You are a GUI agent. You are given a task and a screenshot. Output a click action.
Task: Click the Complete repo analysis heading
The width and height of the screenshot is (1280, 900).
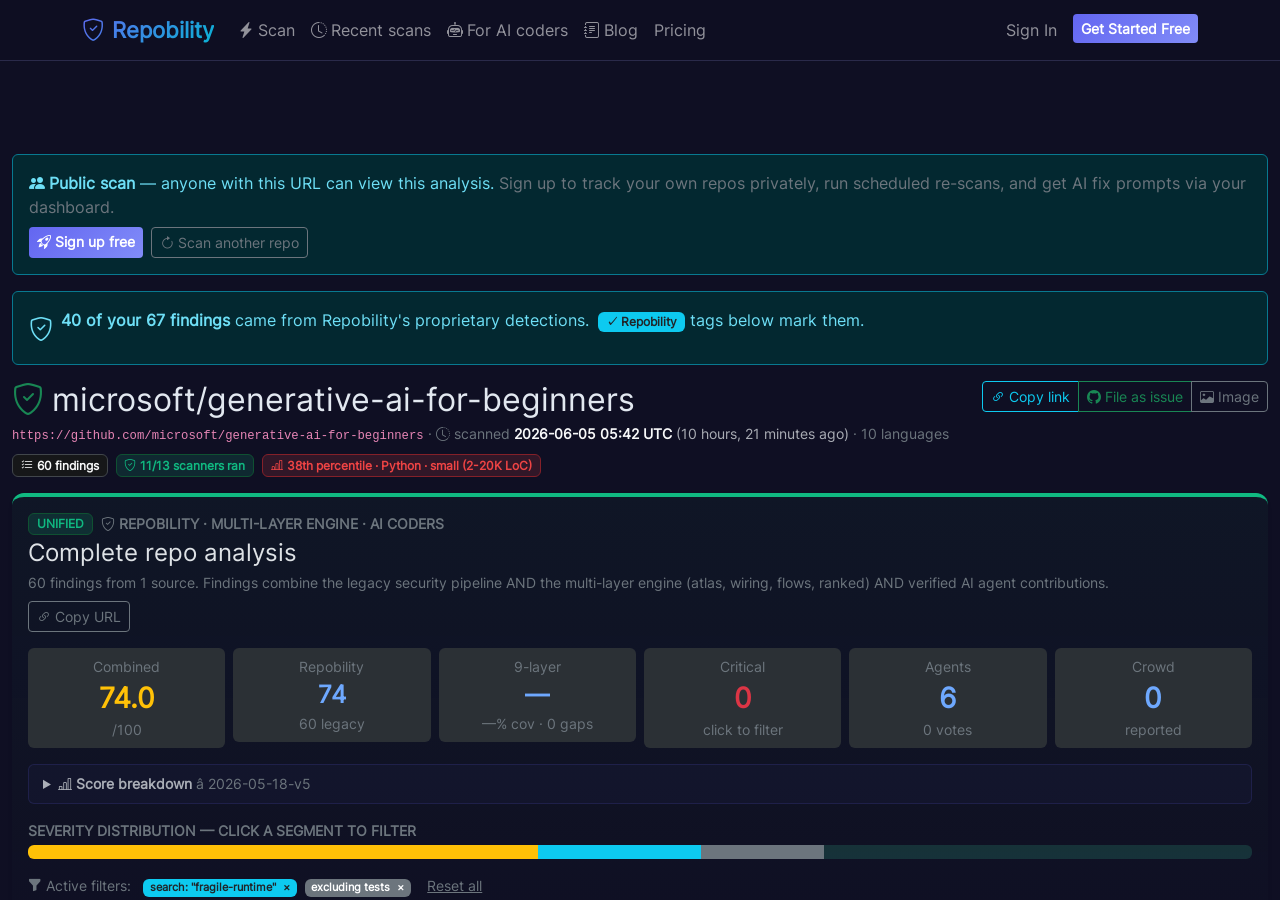coord(162,552)
